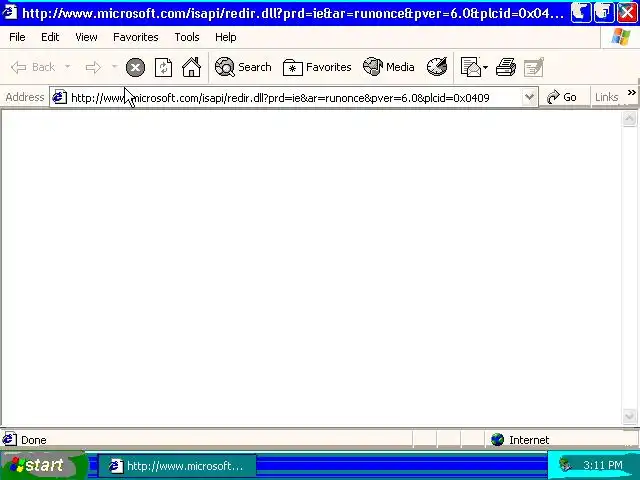Open the Forward history dropdown arrow
Screen dimensions: 640x480
click(x=115, y=67)
